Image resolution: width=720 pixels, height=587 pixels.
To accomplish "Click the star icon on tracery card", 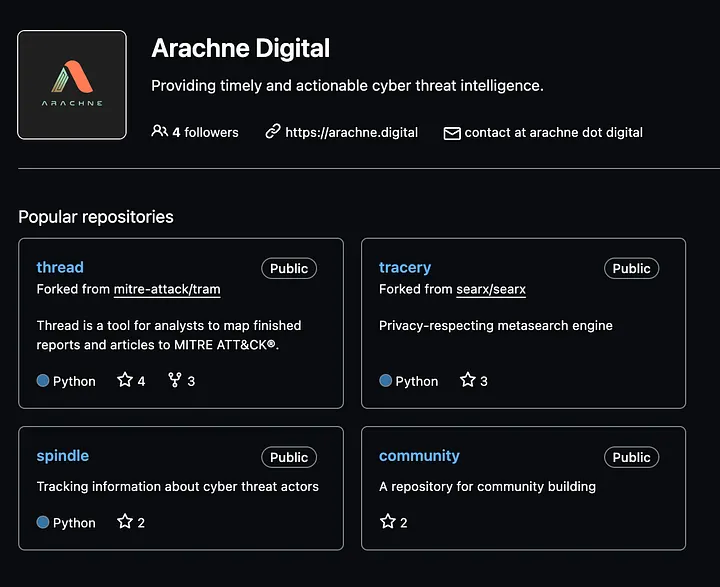I will [x=468, y=380].
